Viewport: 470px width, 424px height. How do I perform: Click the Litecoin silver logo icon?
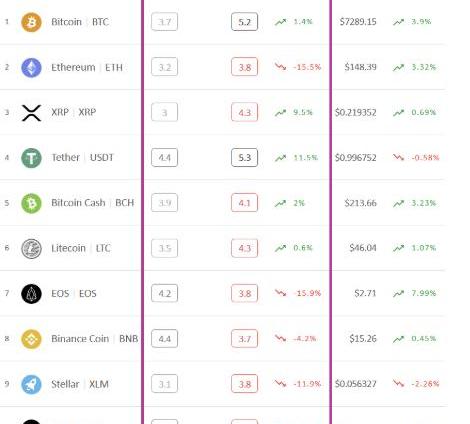(31, 248)
